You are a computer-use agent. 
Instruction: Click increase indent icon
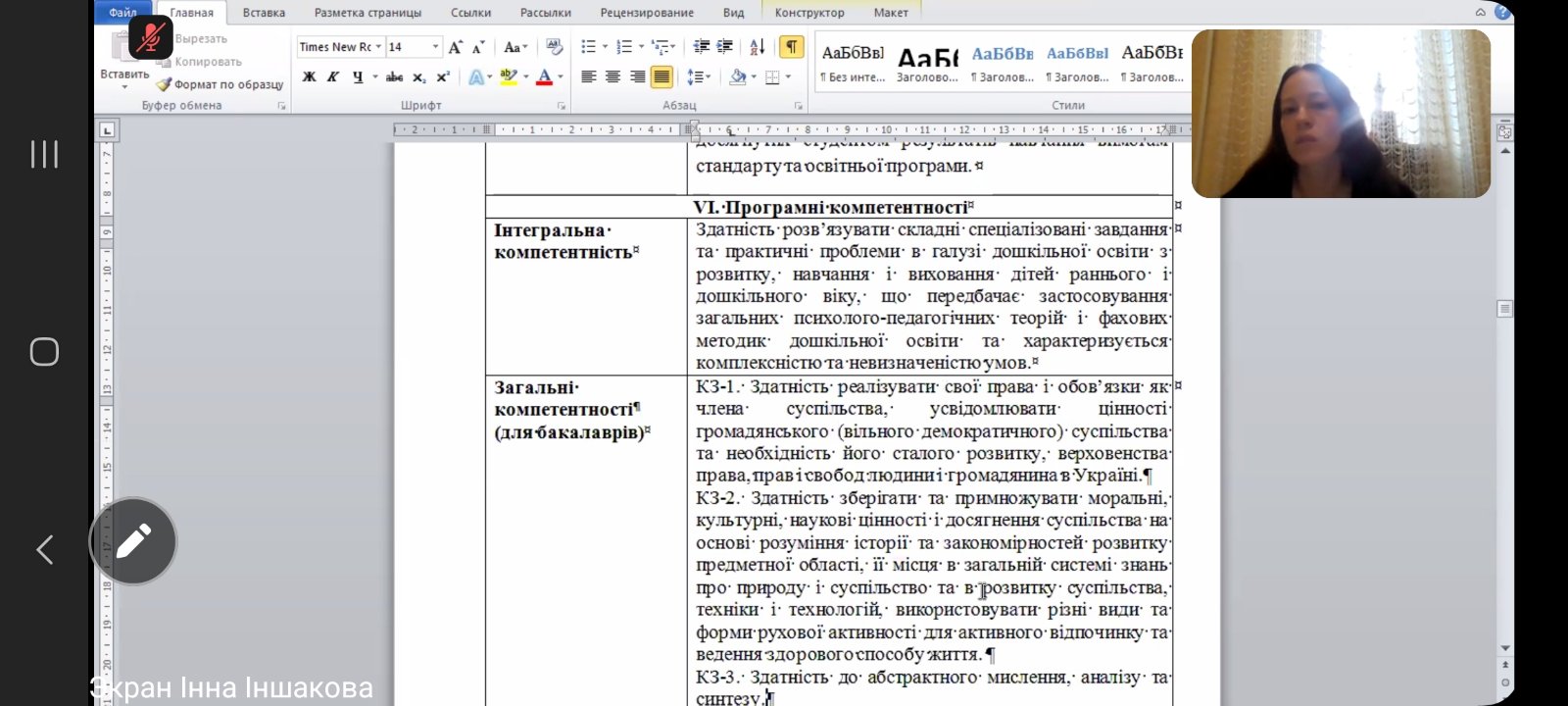click(724, 46)
